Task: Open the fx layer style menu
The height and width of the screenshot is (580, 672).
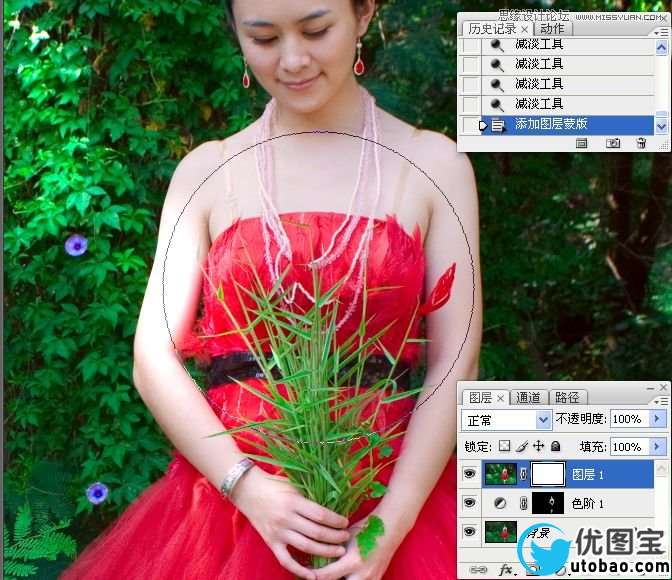Action: (507, 570)
